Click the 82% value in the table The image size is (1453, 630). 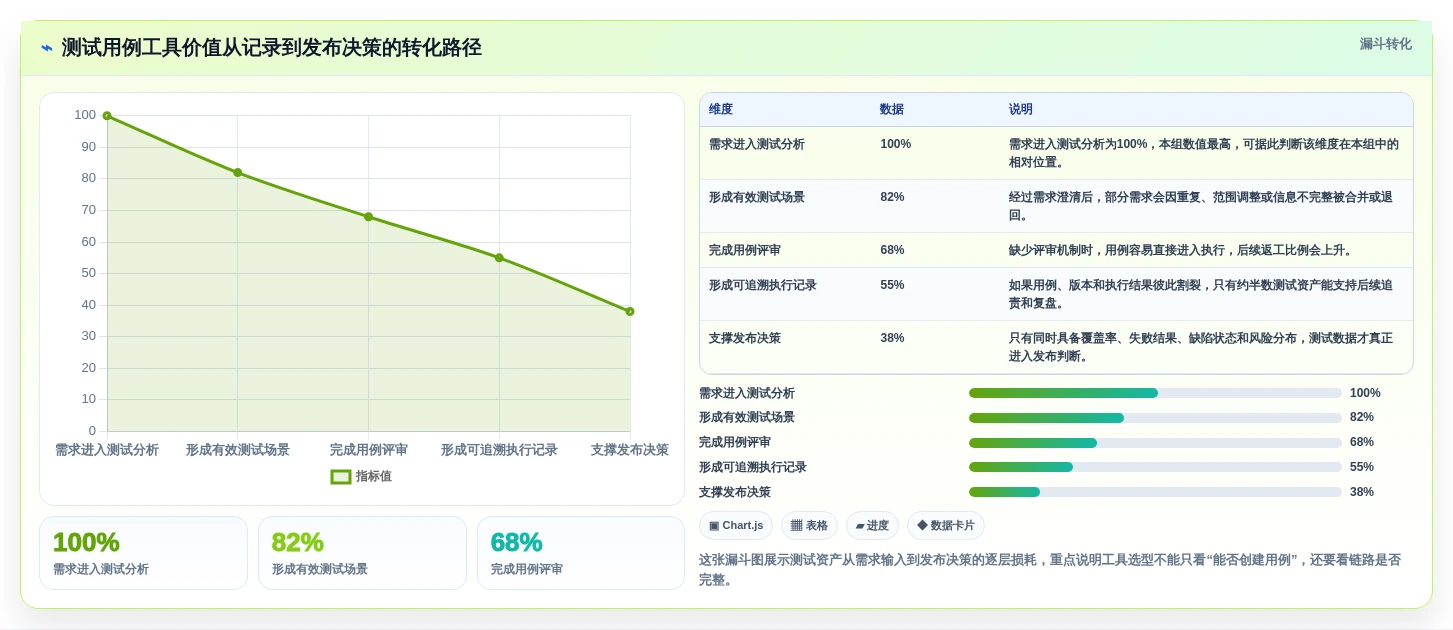click(892, 197)
